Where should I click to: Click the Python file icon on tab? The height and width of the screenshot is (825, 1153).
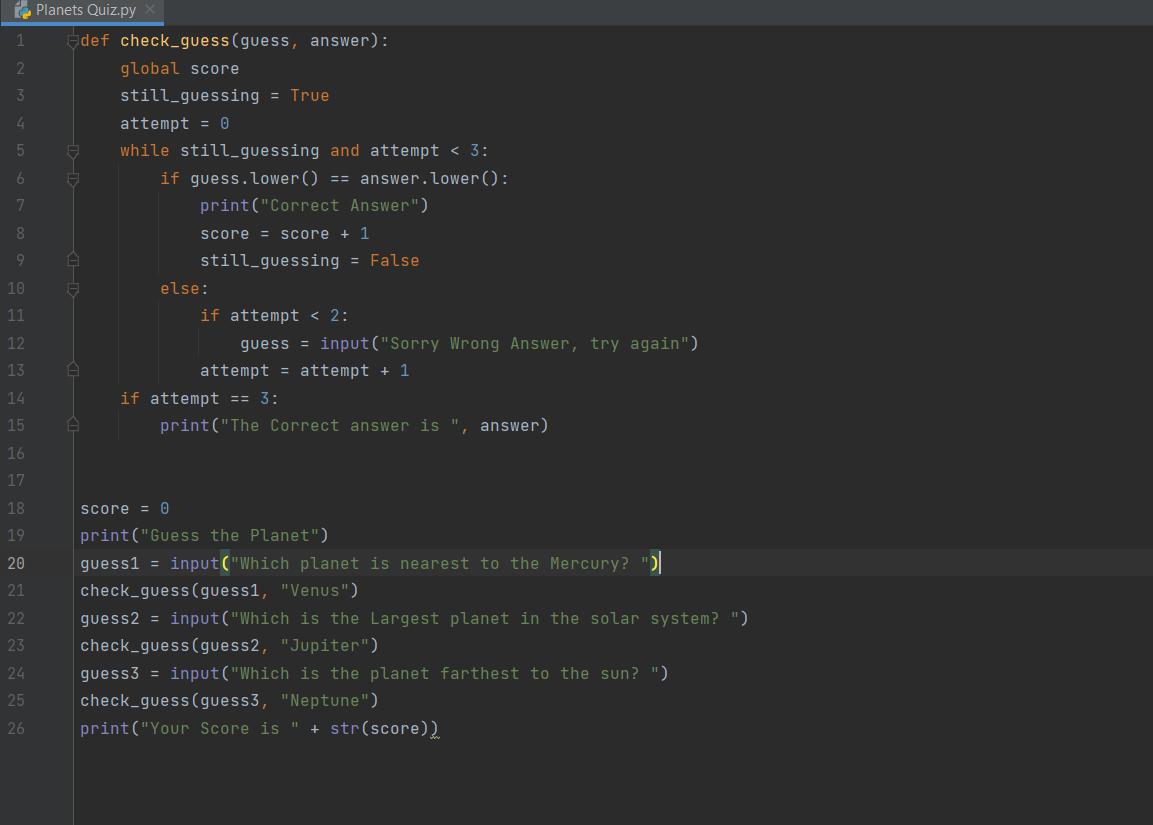coord(22,10)
